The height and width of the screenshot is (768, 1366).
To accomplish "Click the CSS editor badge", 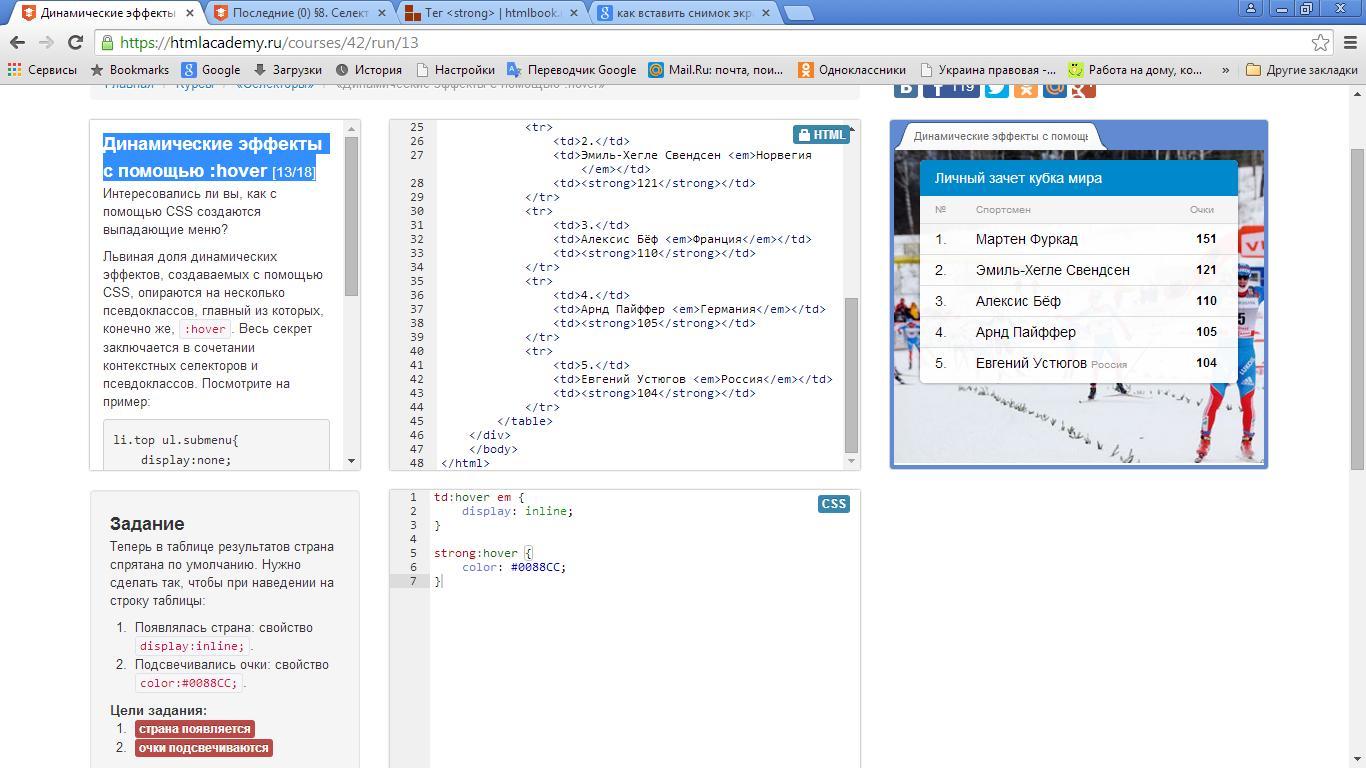I will (x=834, y=504).
